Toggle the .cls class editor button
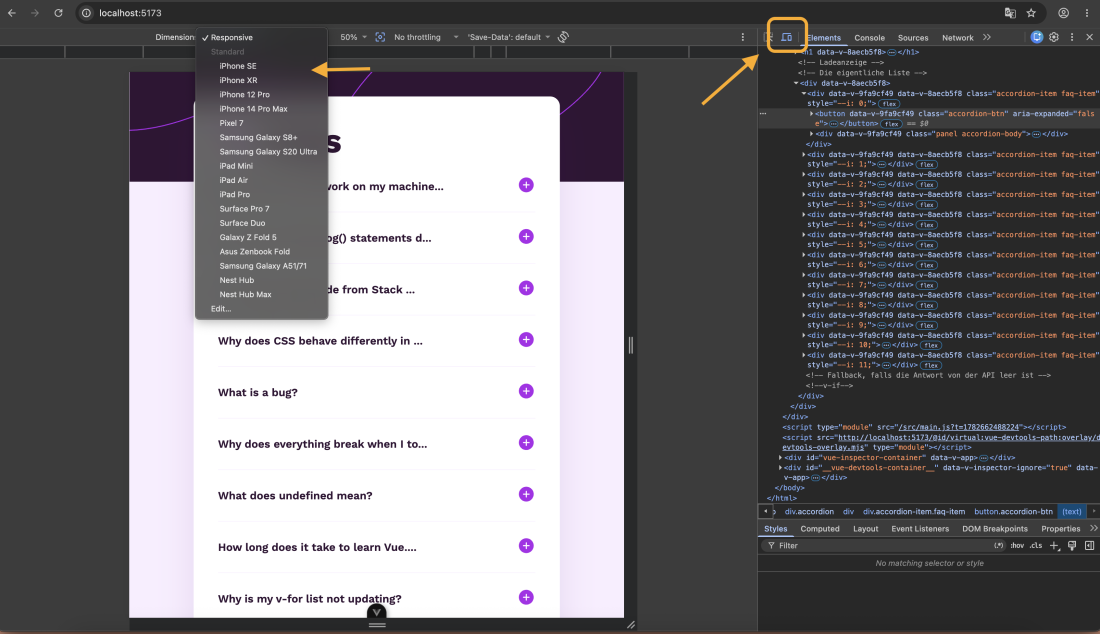 pos(1036,546)
